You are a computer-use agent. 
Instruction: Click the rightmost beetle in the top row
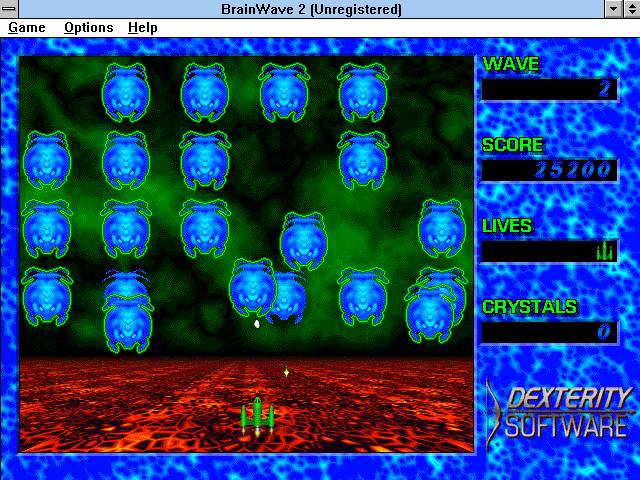[363, 93]
